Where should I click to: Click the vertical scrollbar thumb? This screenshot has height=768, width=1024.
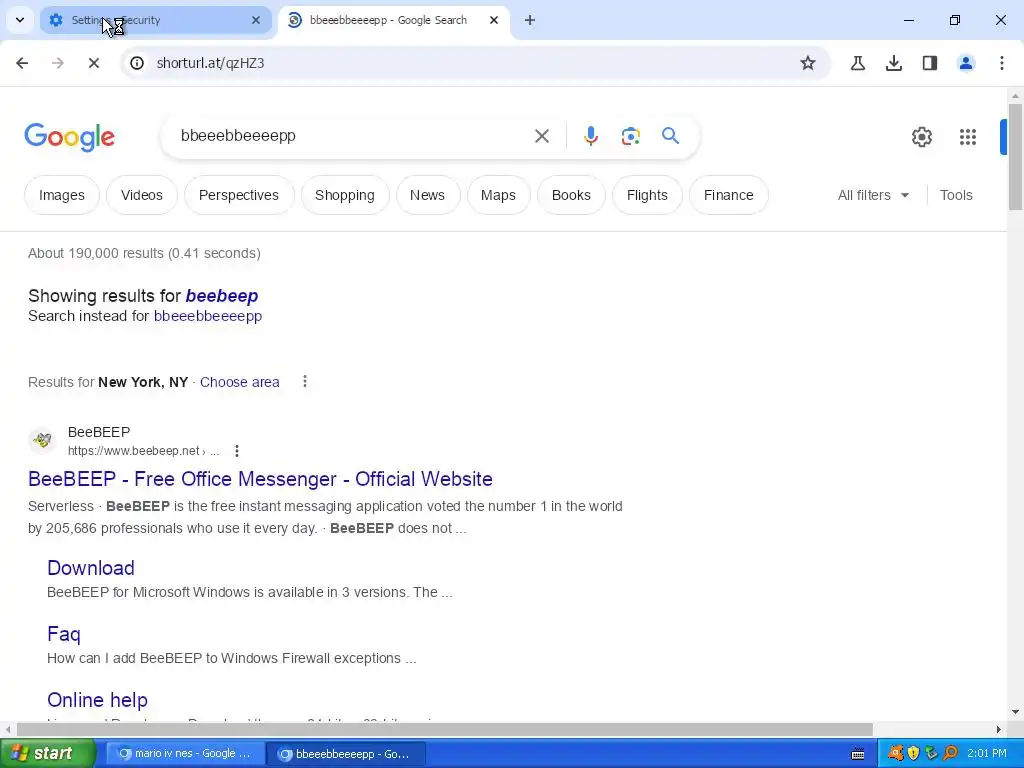(1015, 157)
